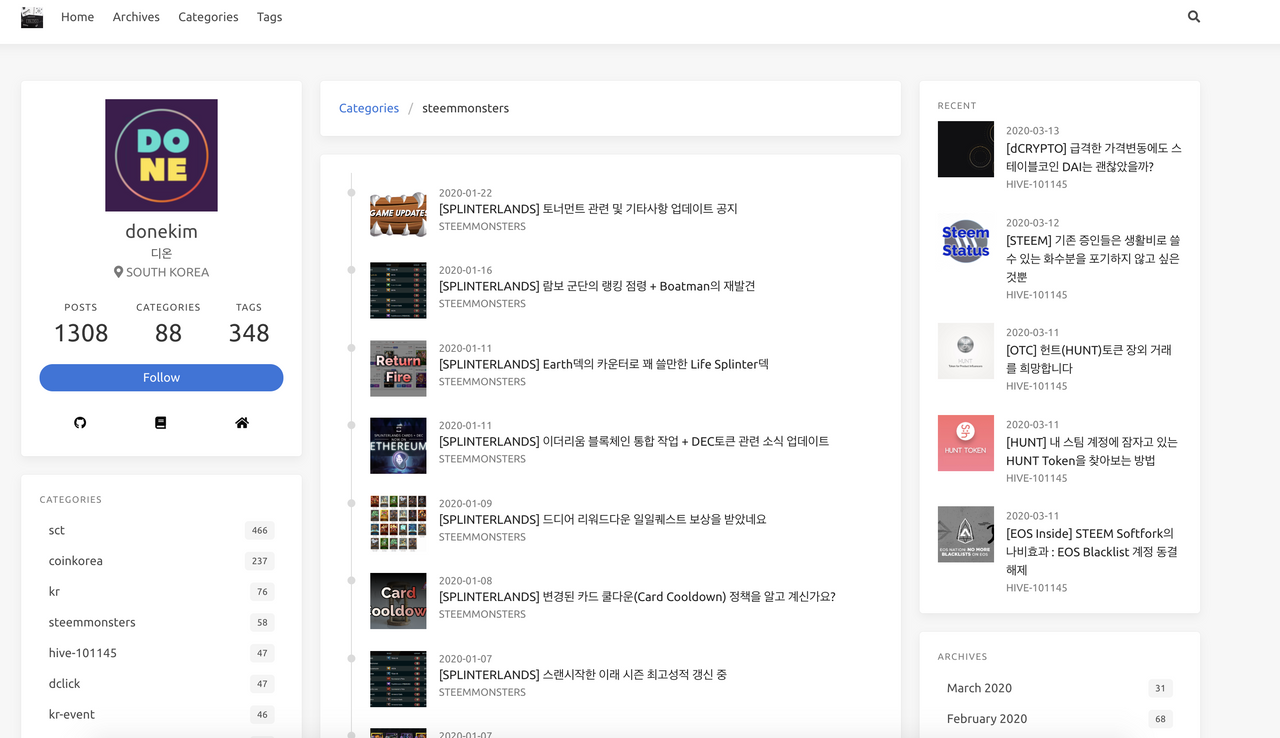Open the Tags menu item
Image resolution: width=1280 pixels, height=738 pixels.
tap(269, 17)
